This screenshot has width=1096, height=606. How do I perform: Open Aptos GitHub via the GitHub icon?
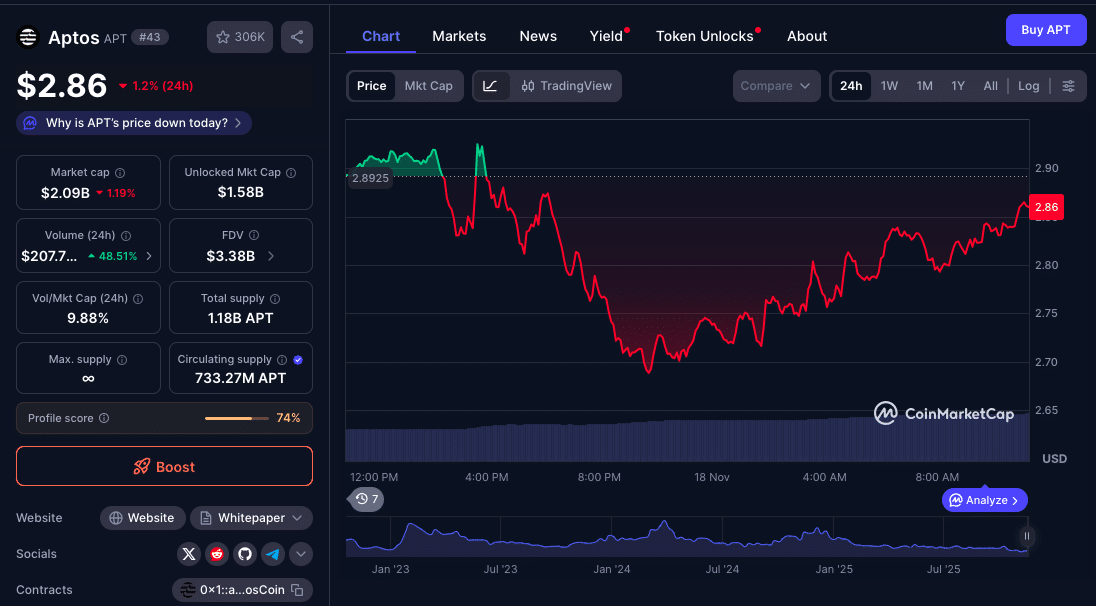coord(244,554)
